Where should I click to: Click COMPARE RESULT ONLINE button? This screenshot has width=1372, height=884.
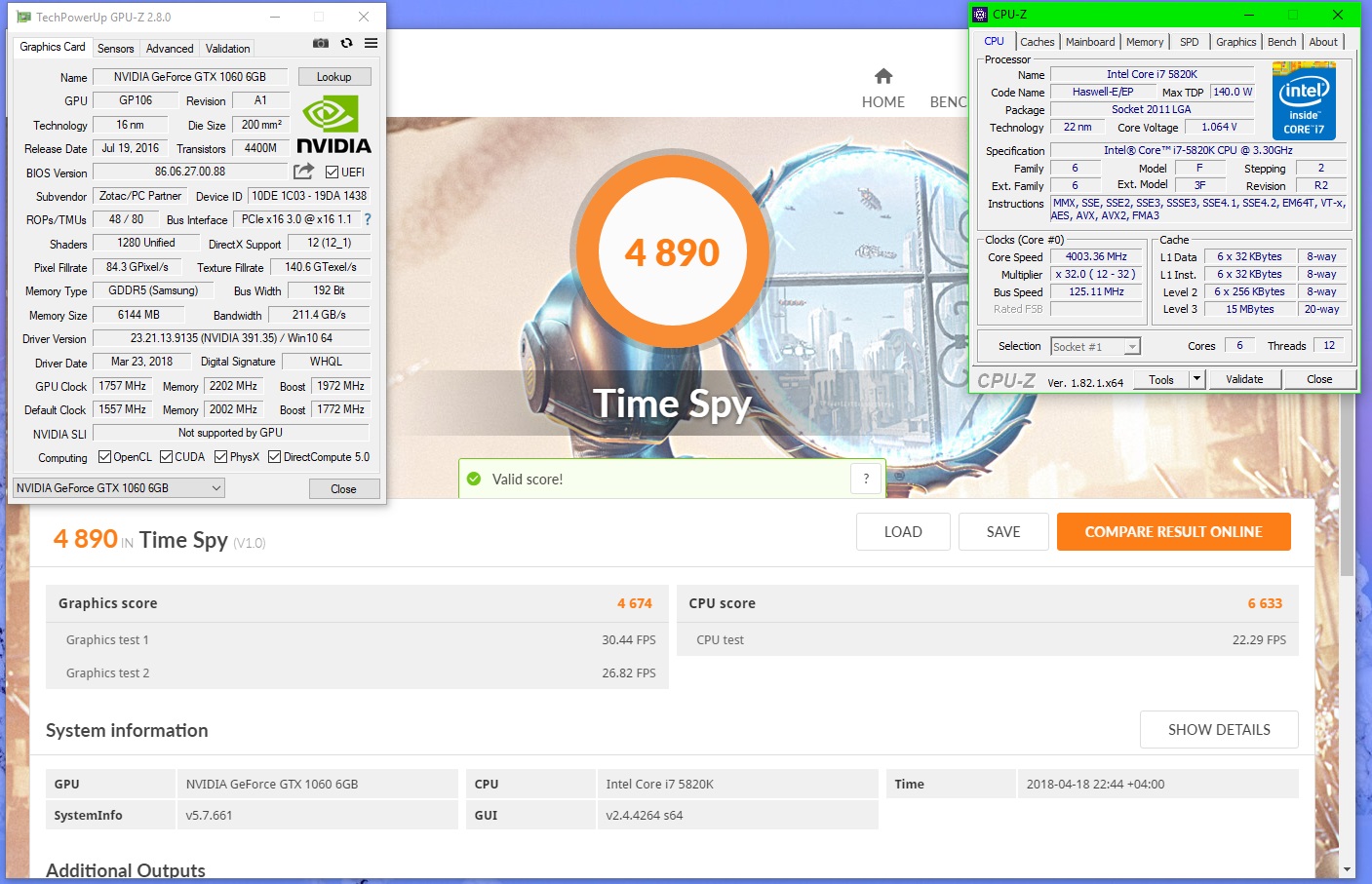pos(1174,532)
